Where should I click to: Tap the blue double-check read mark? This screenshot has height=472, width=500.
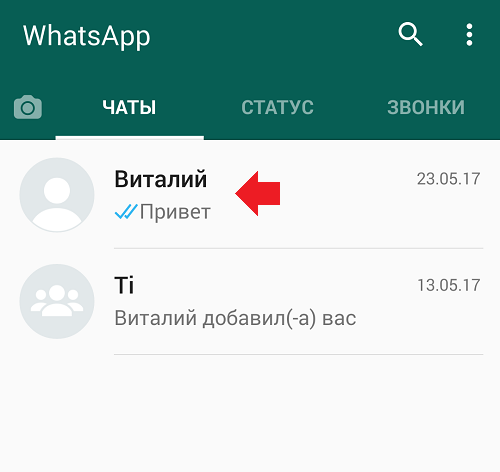(x=126, y=212)
